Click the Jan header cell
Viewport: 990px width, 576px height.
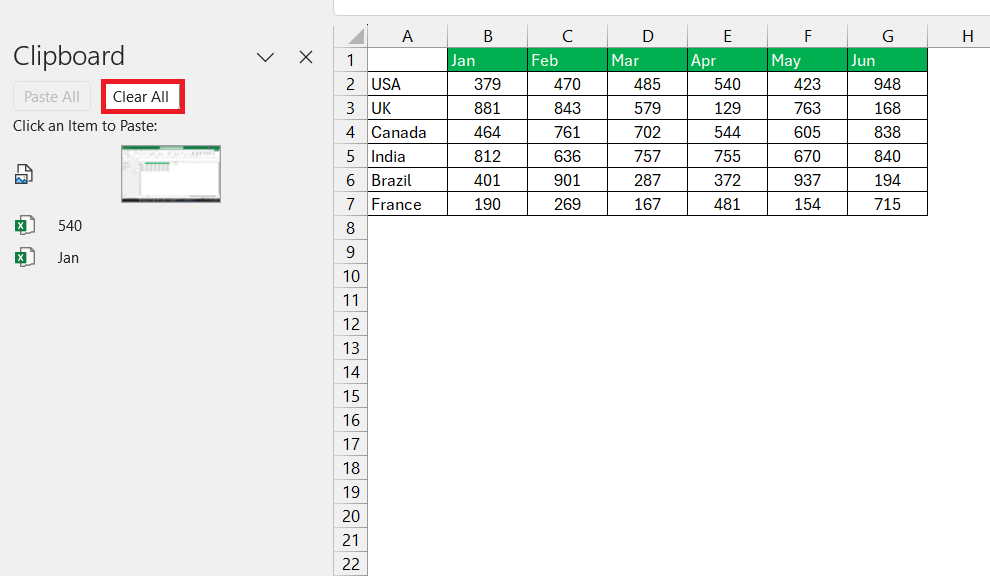[487, 60]
